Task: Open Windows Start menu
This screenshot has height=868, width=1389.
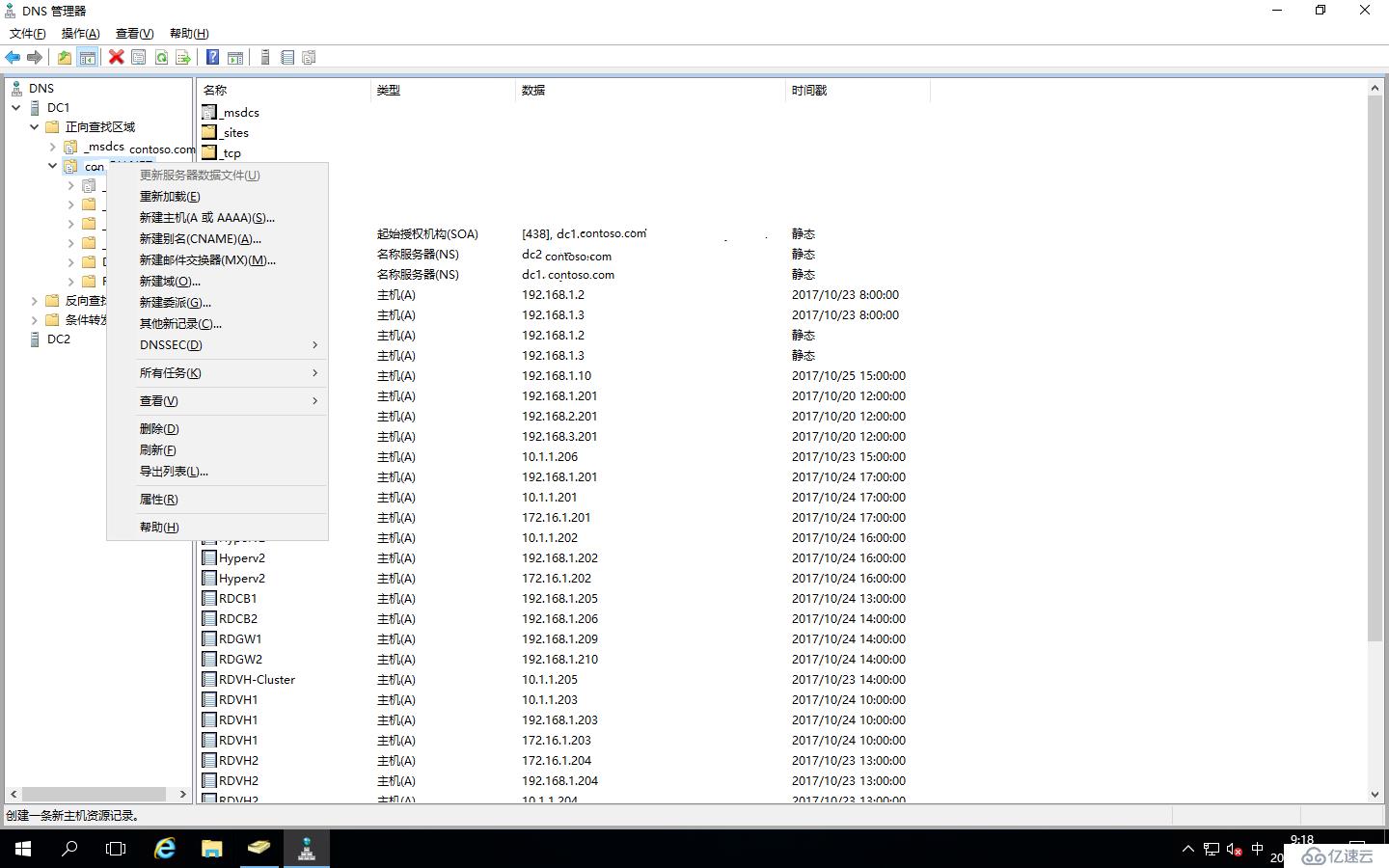Action: [23, 849]
